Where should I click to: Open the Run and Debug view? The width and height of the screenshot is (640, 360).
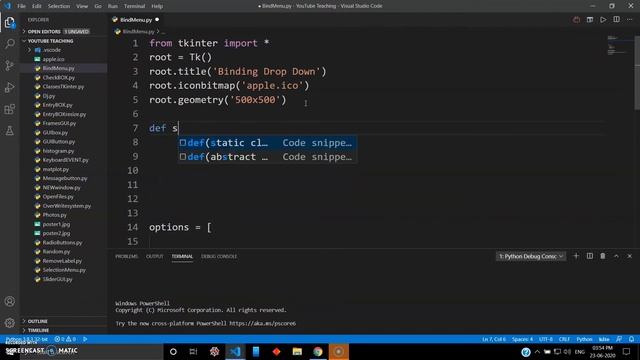[x=9, y=87]
